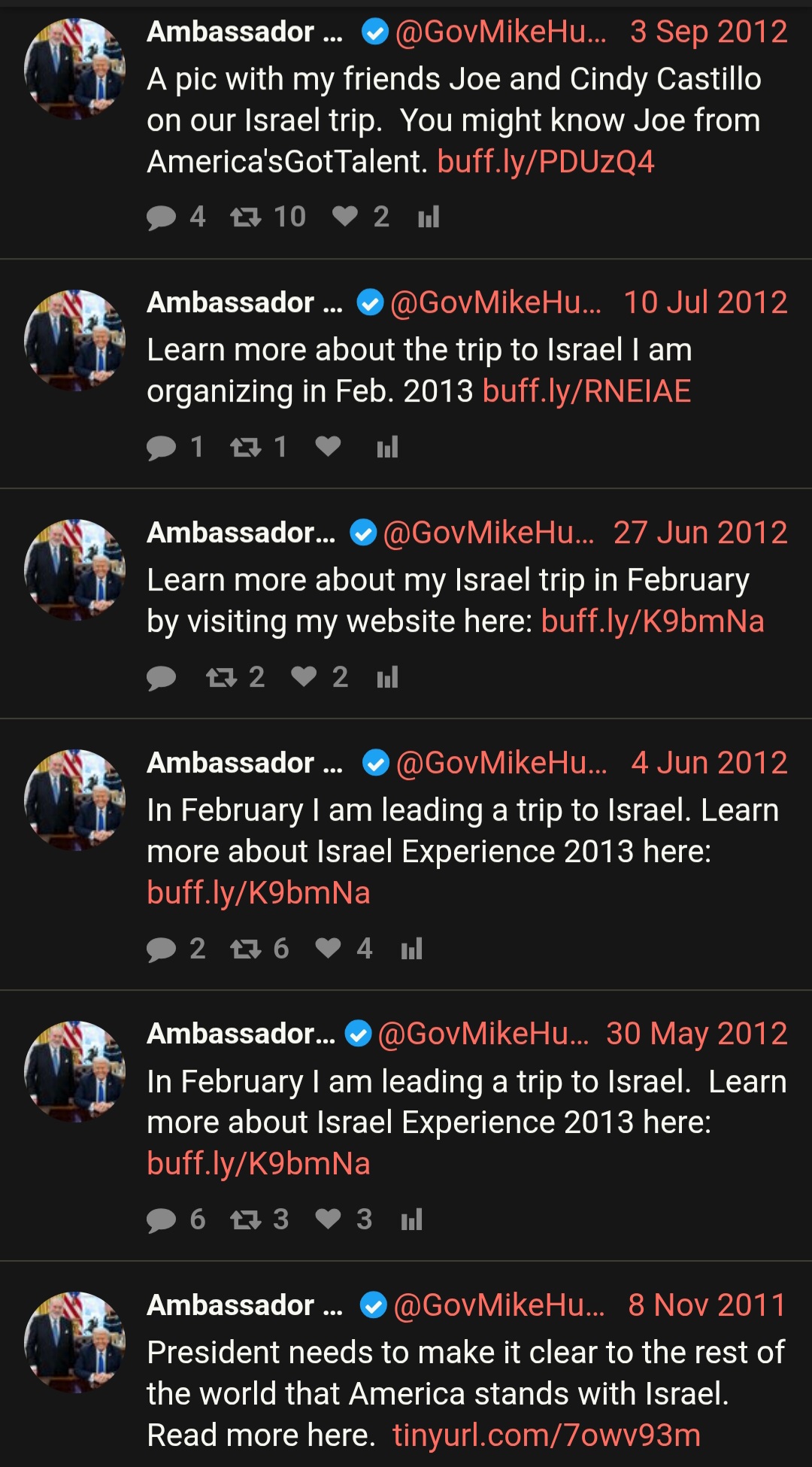Open buff.ly/K9bmNa link in 27 Jun tweet
The width and height of the screenshot is (812, 1467).
[x=653, y=621]
